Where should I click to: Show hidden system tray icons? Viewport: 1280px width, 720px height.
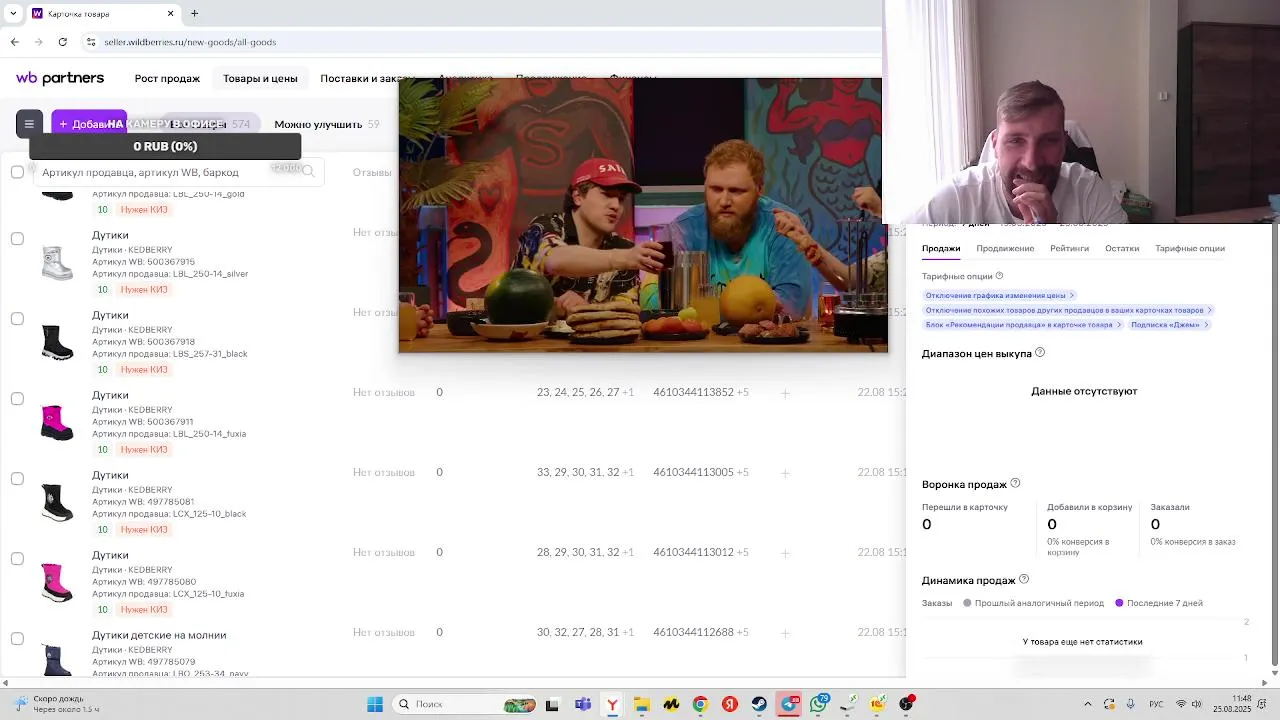(1087, 704)
